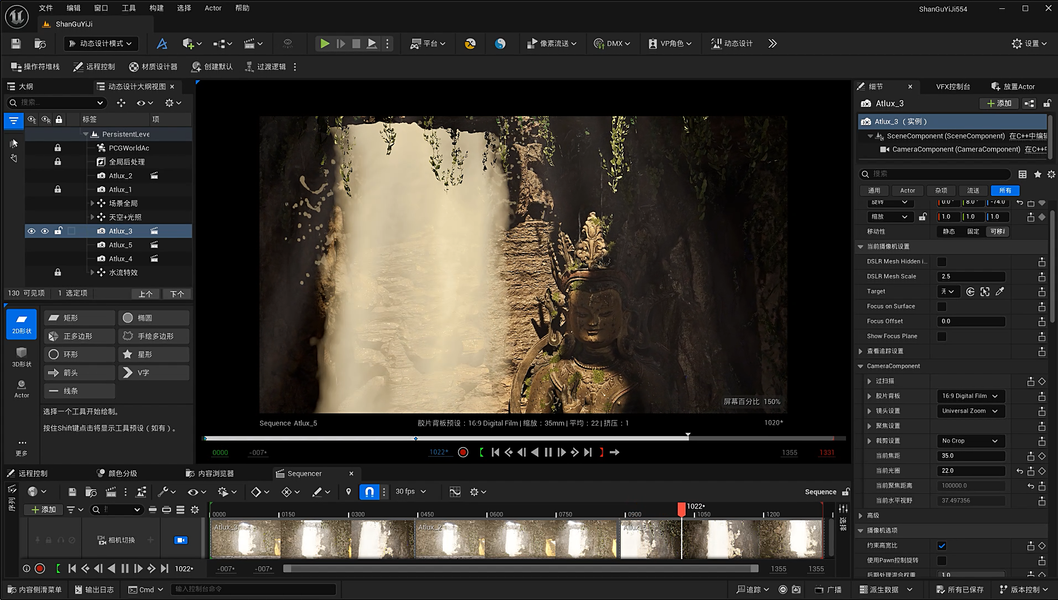Enable the Focus on Surface checkbox
Viewport: 1058px width, 600px height.
pyautogui.click(x=941, y=306)
